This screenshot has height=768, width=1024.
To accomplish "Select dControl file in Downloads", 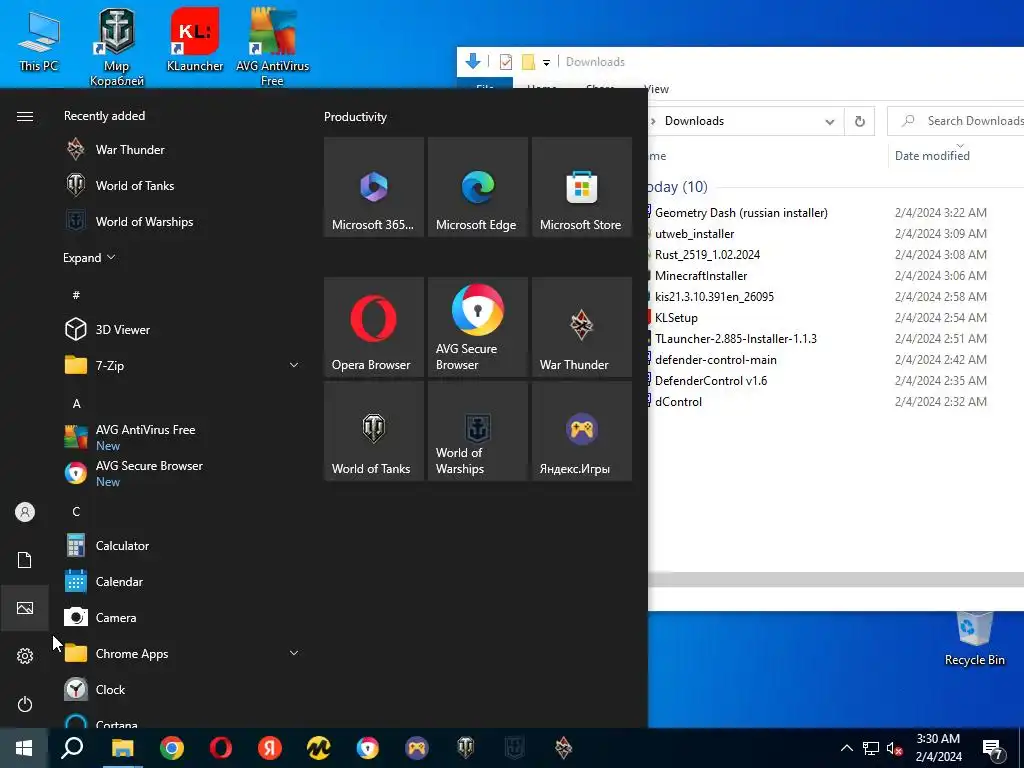I will 678,402.
